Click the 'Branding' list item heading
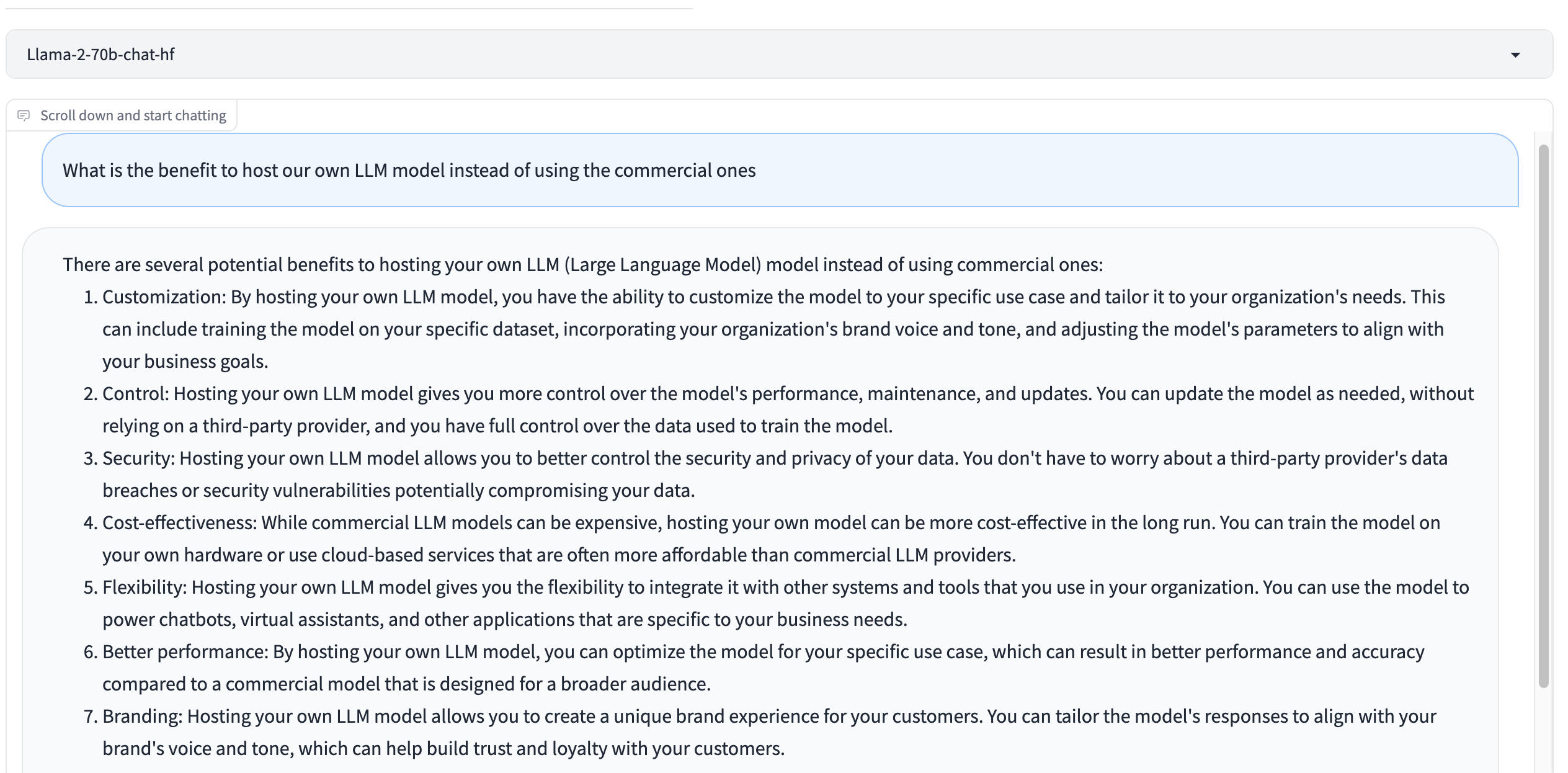 (x=141, y=717)
